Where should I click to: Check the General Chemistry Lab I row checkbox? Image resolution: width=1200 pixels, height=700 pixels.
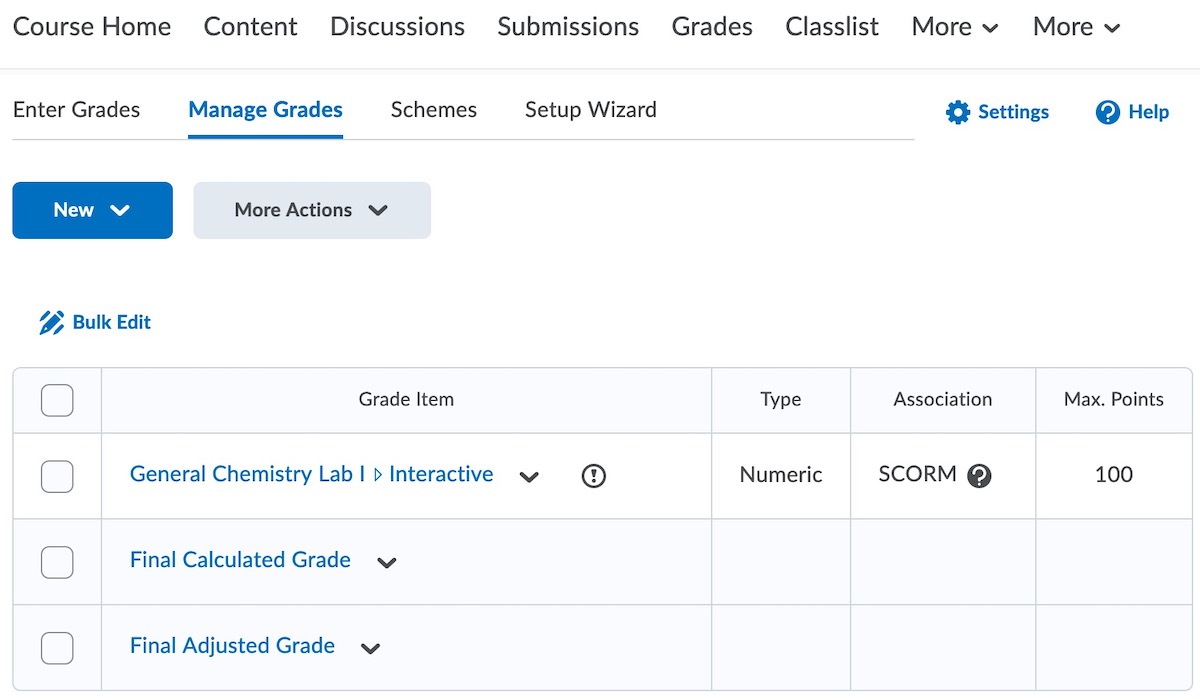[57, 476]
